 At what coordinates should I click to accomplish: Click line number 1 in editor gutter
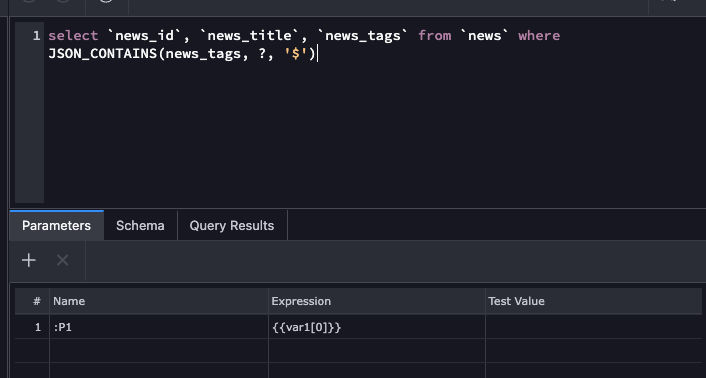pyautogui.click(x=36, y=36)
